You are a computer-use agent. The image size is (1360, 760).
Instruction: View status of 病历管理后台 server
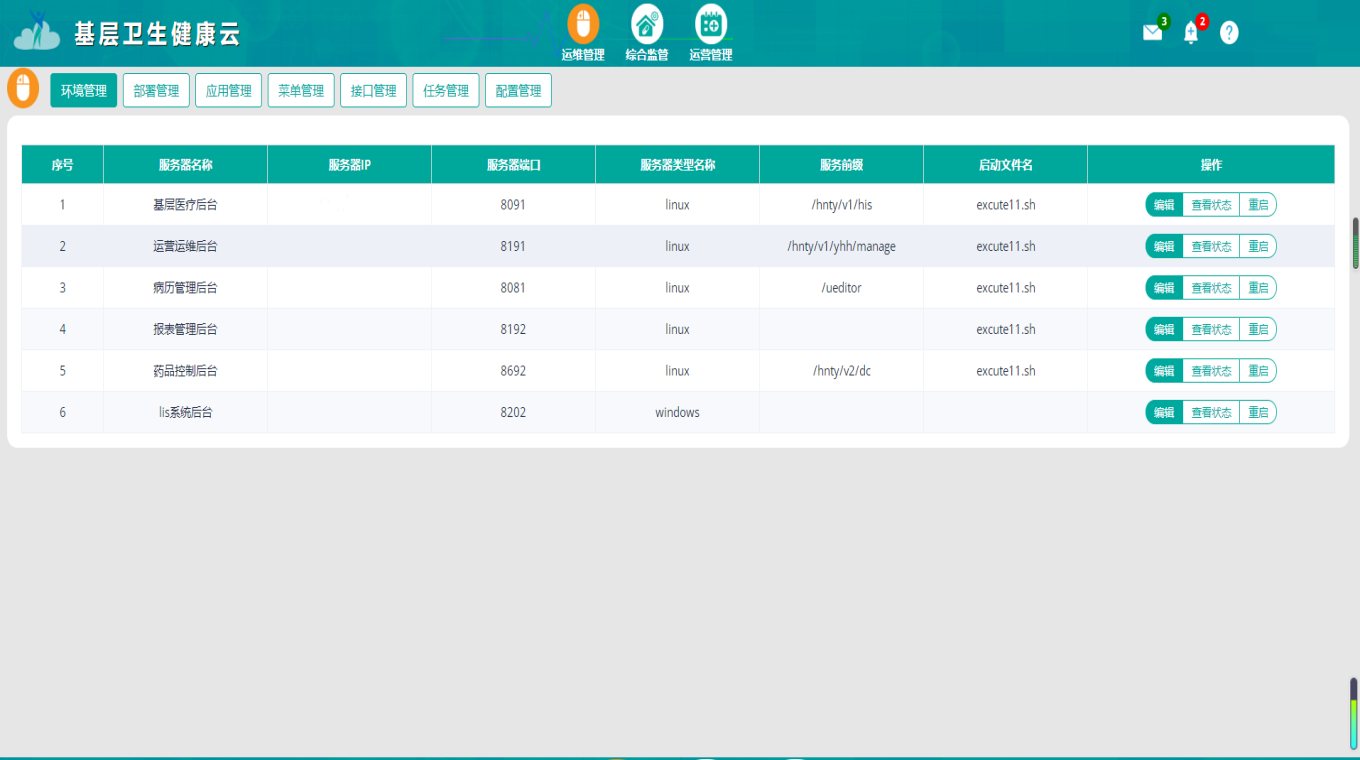pos(1211,288)
